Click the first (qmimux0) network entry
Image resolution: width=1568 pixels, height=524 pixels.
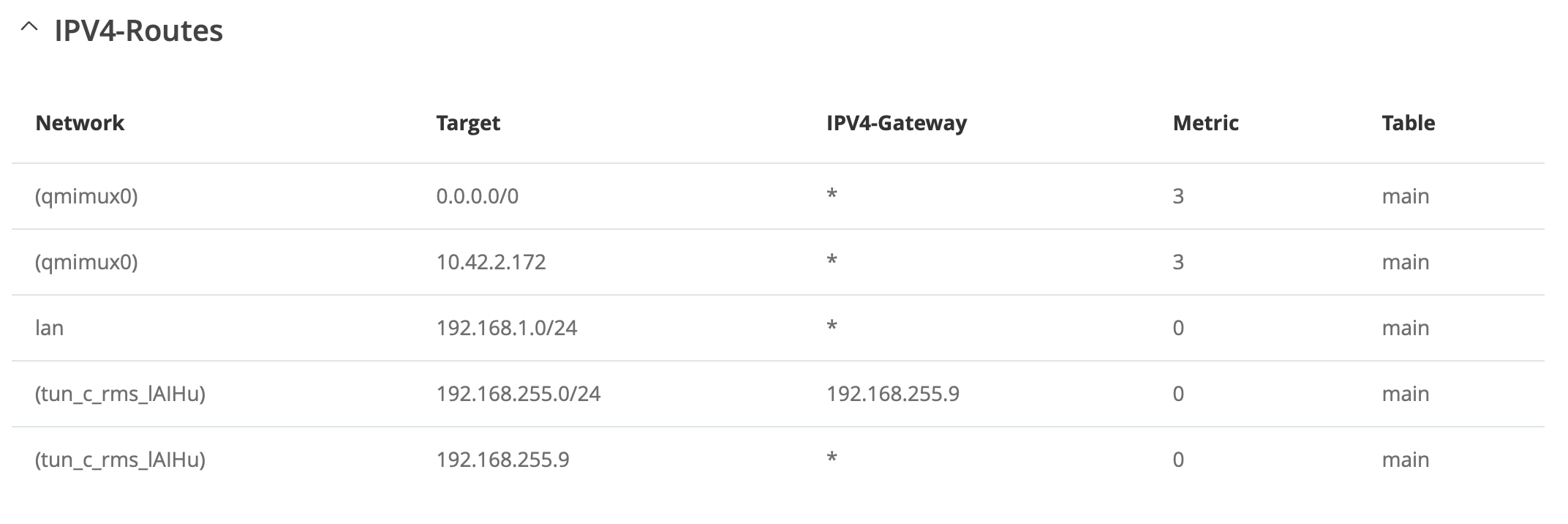[x=86, y=196]
